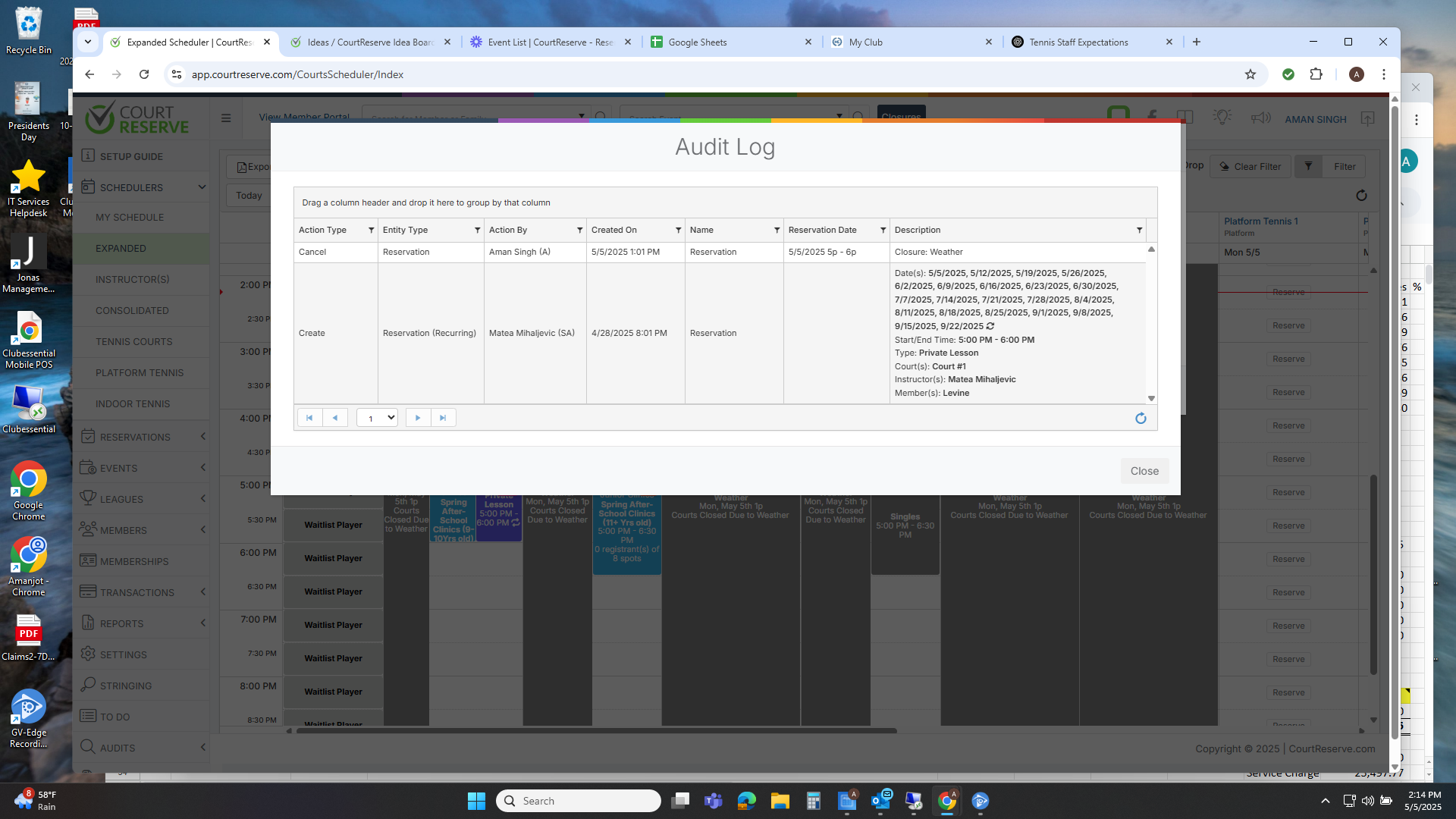Switch to the Tennis Staff Expectations tab

[x=1078, y=42]
